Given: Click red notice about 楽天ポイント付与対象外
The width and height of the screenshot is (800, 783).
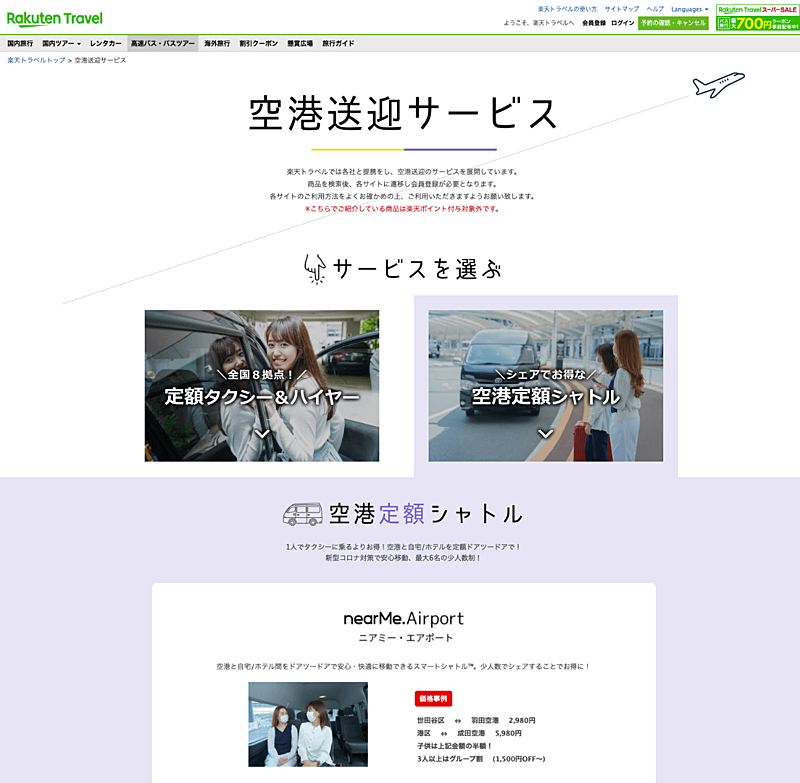Looking at the screenshot, I should (x=403, y=209).
